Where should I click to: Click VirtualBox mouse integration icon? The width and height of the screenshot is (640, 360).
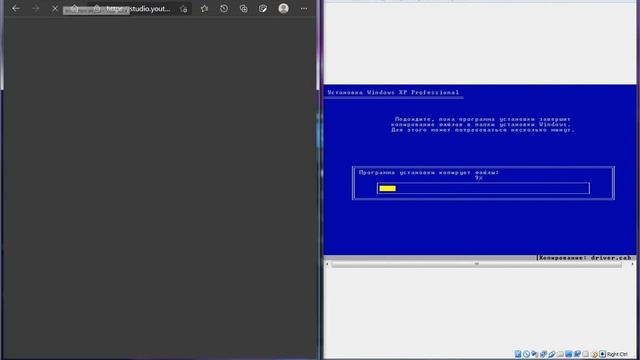click(x=595, y=354)
